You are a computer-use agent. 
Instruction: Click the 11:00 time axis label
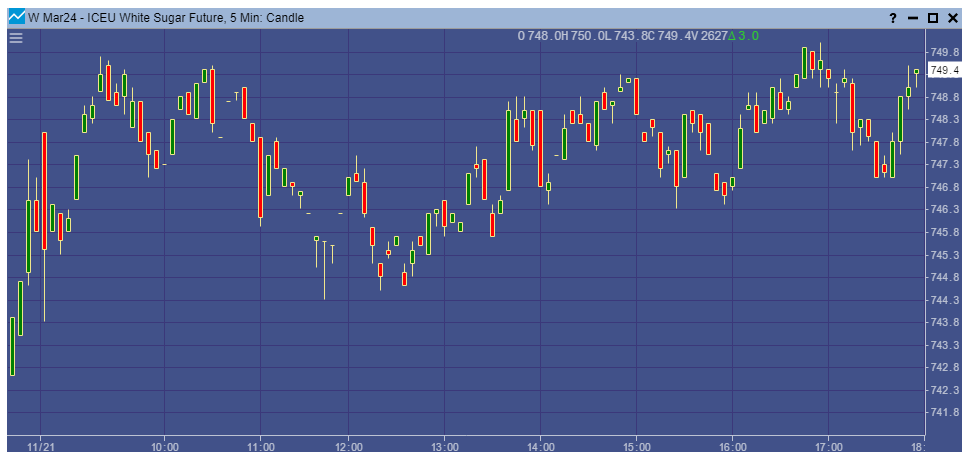[260, 447]
